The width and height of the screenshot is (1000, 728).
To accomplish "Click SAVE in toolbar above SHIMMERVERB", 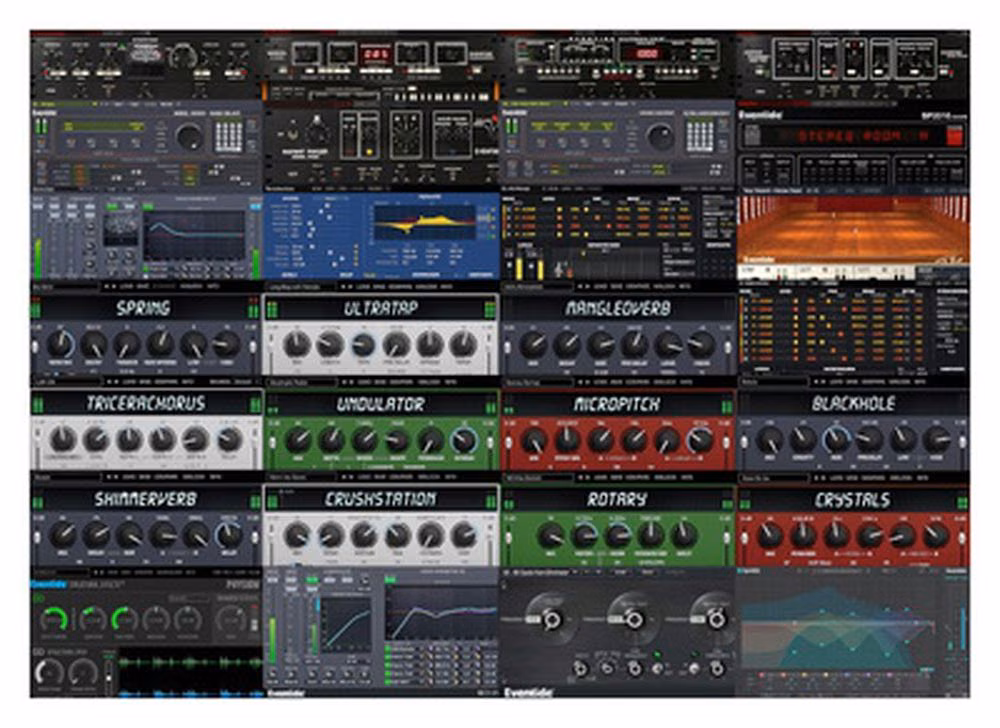I will (x=143, y=477).
